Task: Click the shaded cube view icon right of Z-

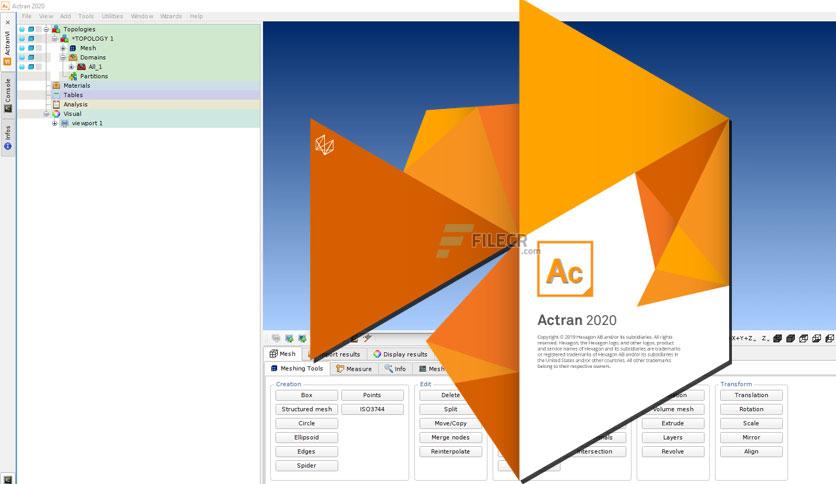Action: click(777, 338)
